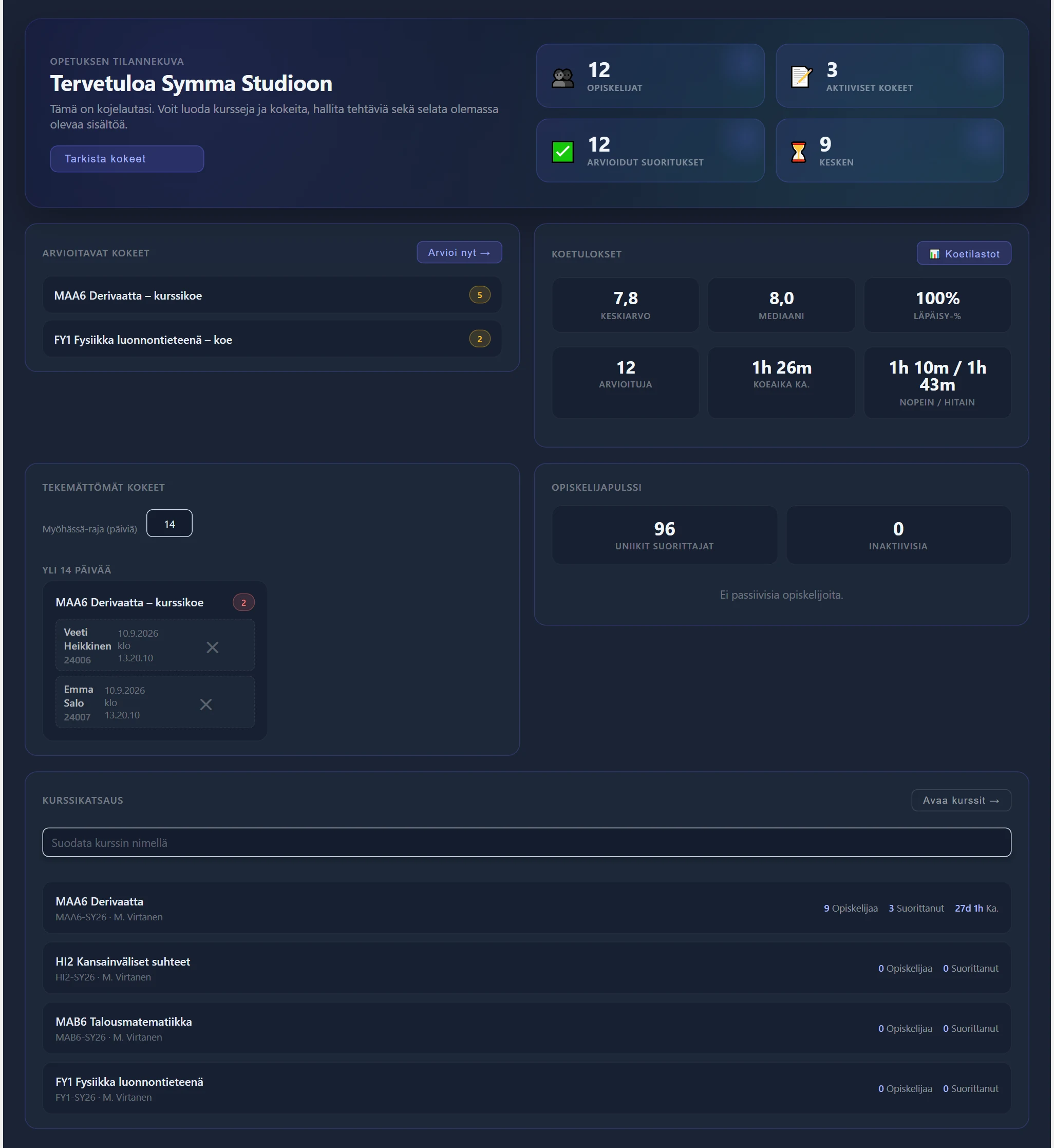Open Koetilastot statistics
This screenshot has width=1054, height=1148.
pos(963,253)
